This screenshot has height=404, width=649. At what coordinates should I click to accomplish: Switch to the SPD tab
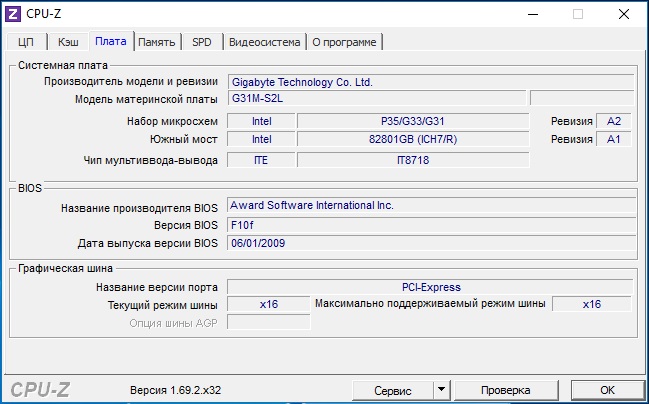202,42
